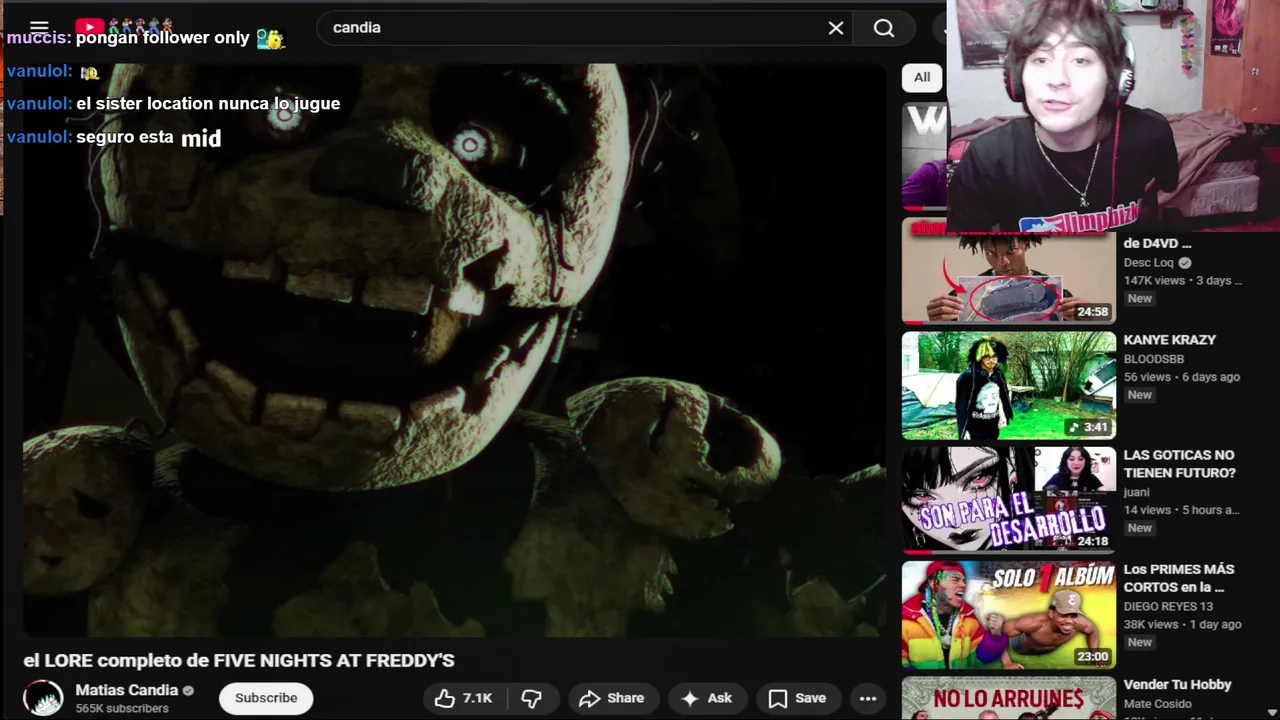The height and width of the screenshot is (720, 1280).
Task: Open KANYE KRAZY video title
Action: tap(1170, 340)
